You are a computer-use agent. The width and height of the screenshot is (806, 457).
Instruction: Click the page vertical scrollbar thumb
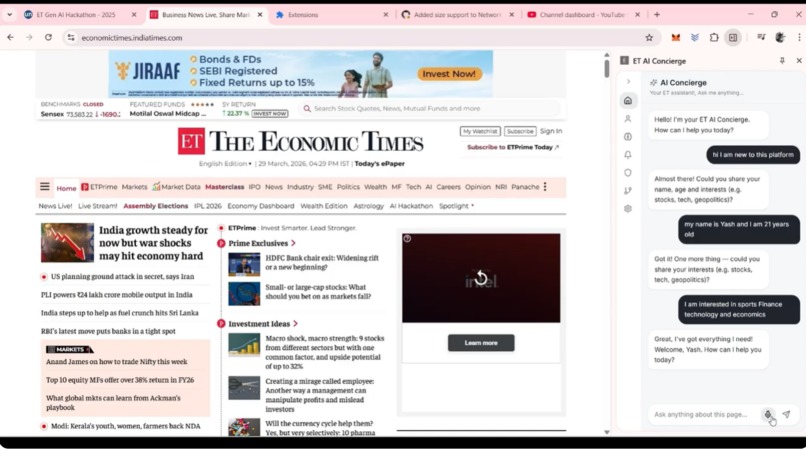607,68
